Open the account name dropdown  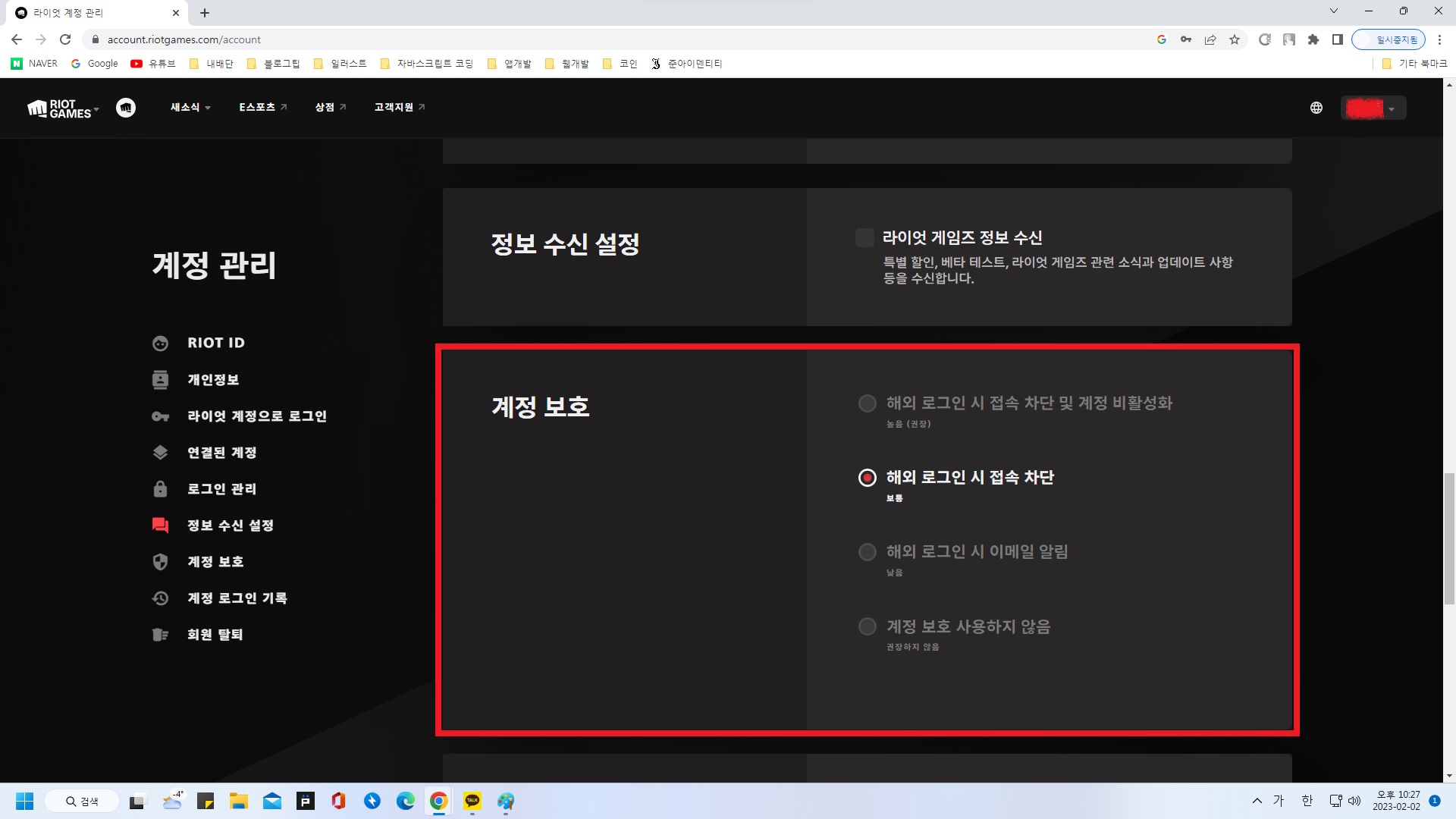1373,108
